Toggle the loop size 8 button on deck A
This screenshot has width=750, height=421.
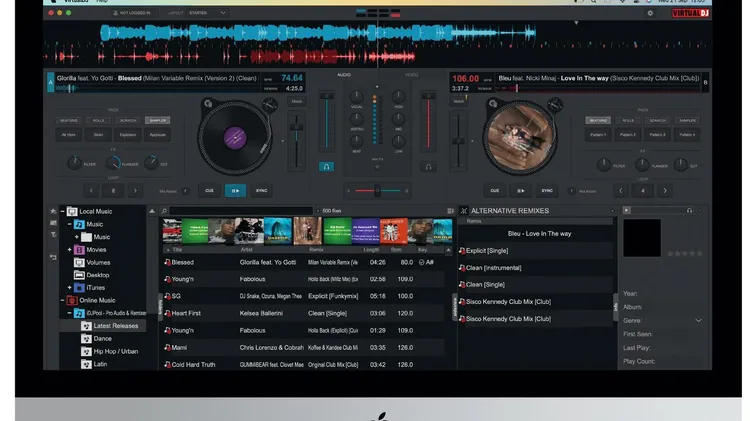click(x=113, y=190)
